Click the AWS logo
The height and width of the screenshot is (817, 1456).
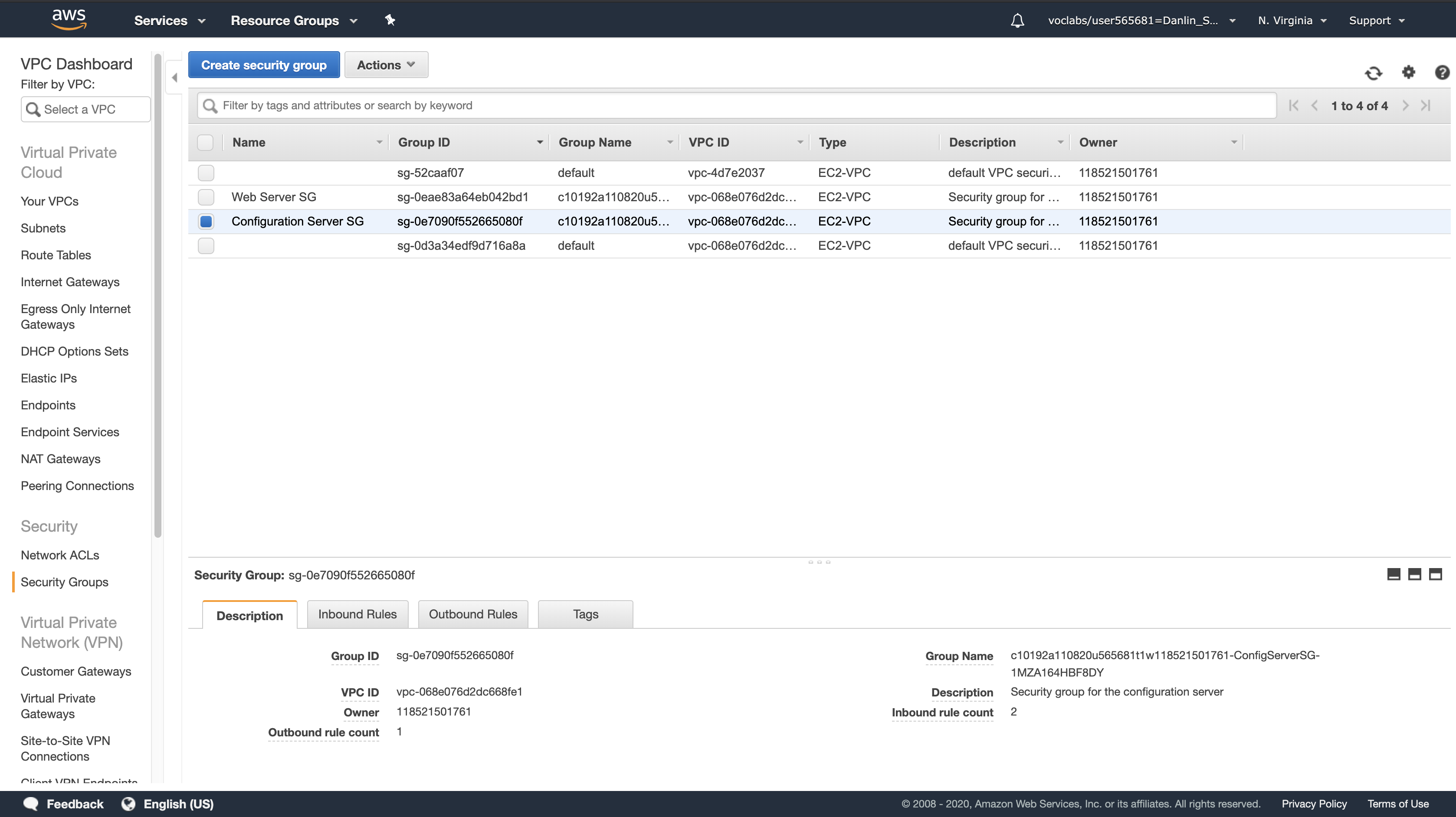point(69,19)
